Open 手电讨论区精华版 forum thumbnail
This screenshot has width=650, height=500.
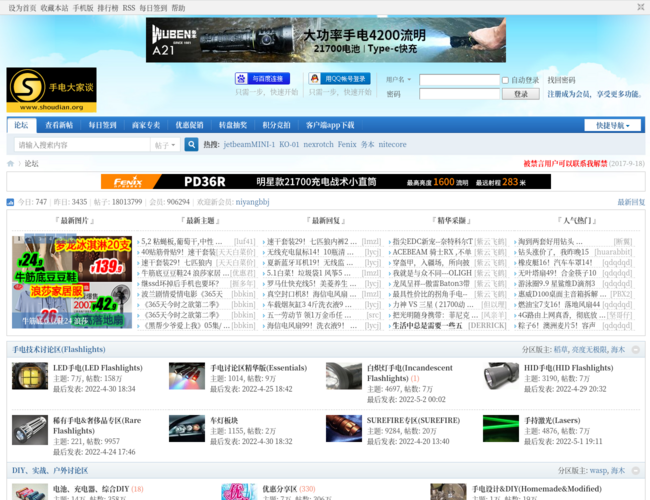187,376
